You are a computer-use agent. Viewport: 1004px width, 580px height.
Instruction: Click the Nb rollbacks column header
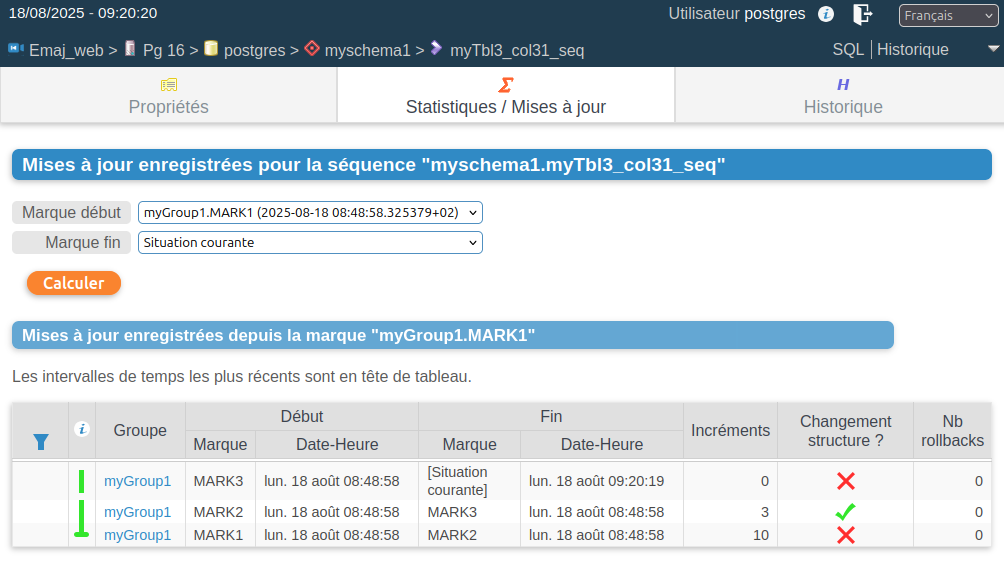pyautogui.click(x=952, y=430)
